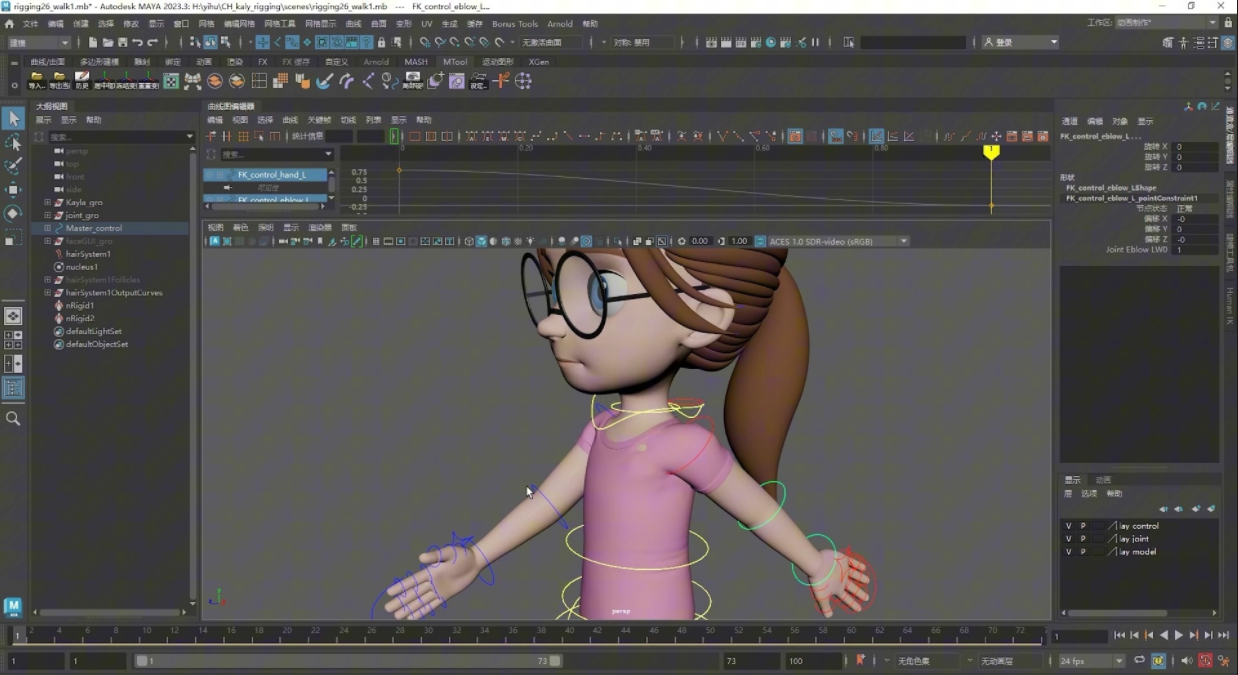The image size is (1238, 675).
Task: Click the Maya home icon in menu bar
Action: pos(10,23)
